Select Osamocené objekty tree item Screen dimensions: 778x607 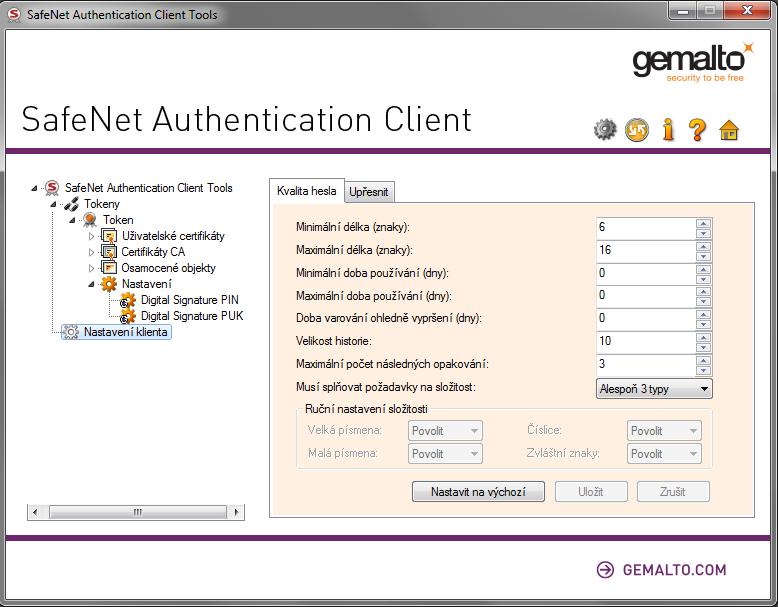(169, 268)
